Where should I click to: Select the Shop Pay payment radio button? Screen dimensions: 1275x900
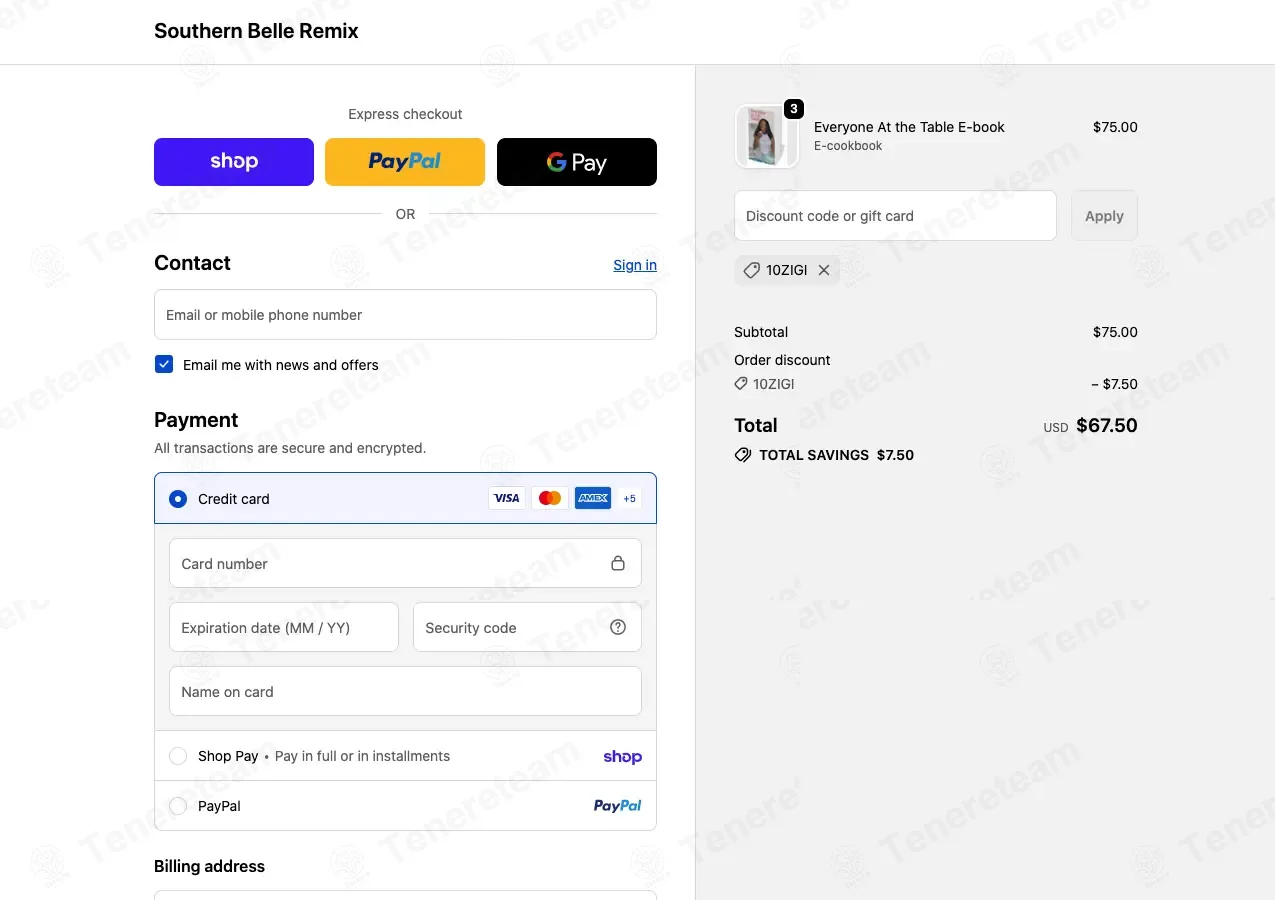tap(178, 756)
